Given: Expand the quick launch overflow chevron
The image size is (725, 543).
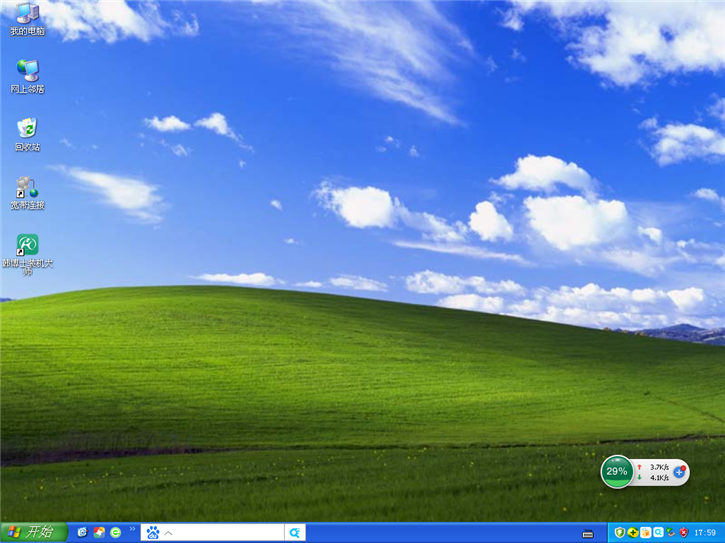Looking at the screenshot, I should click(x=132, y=529).
